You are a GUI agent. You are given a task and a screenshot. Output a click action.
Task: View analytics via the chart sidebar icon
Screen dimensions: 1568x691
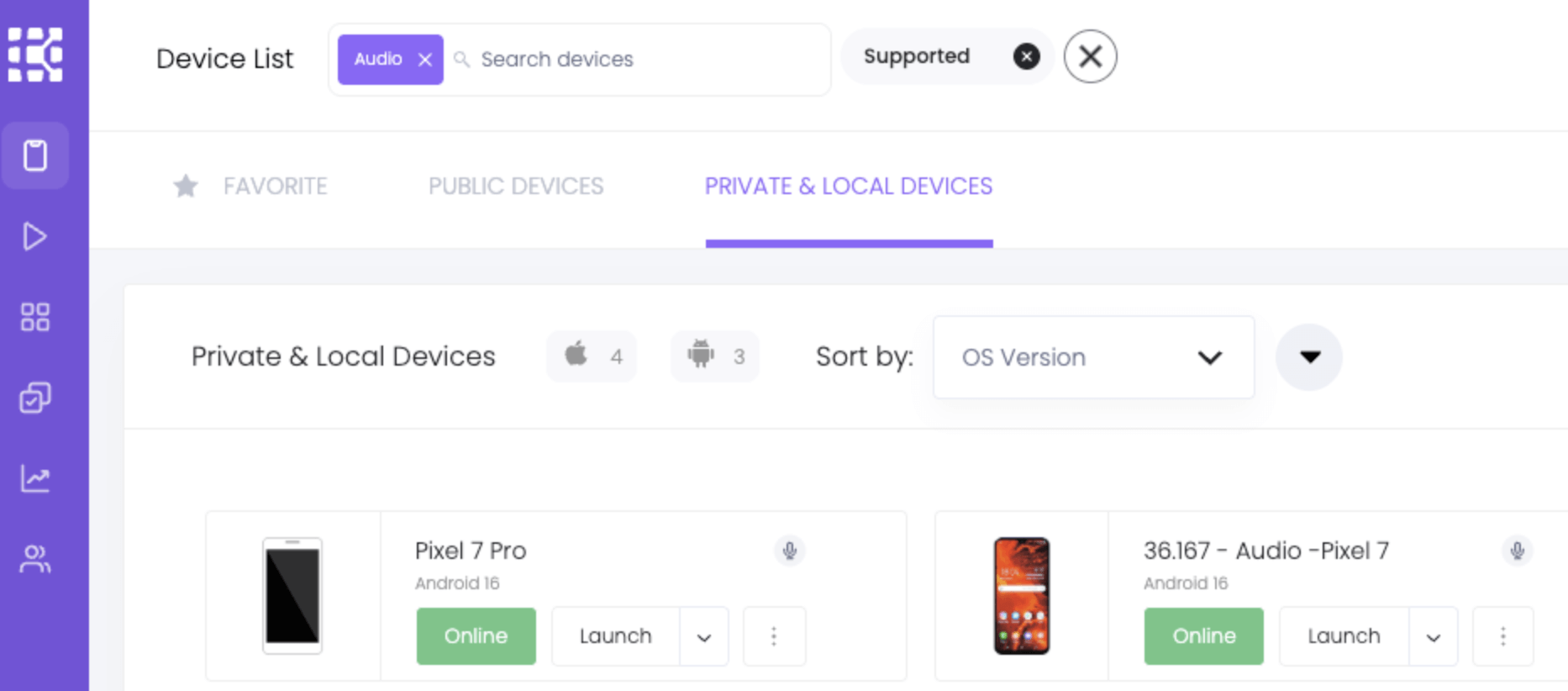coord(35,478)
